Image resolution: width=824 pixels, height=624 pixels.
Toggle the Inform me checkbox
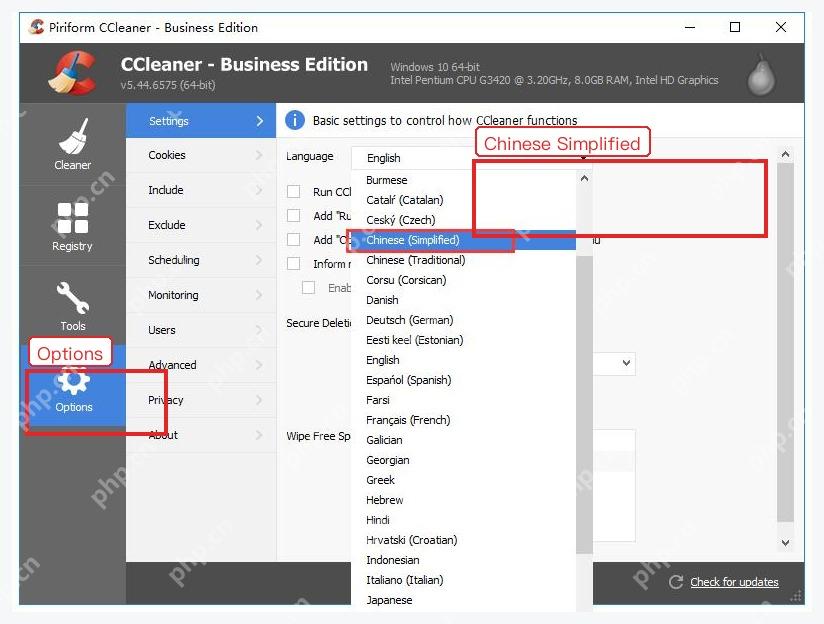[x=294, y=263]
